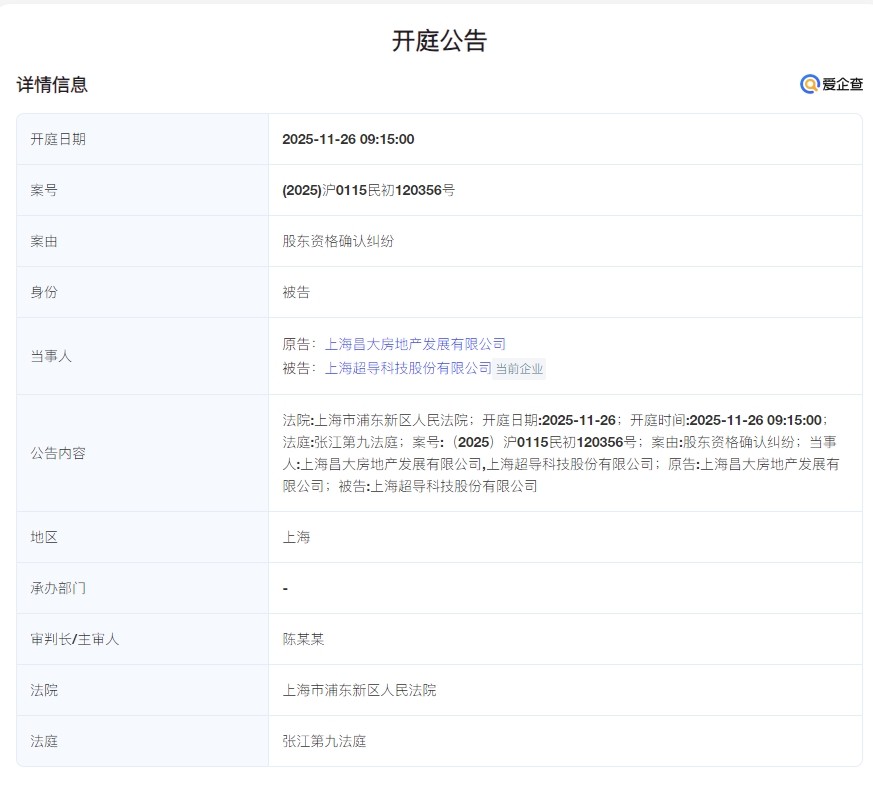873x795 pixels.
Task: Click the courtroom value 张江第九法庭
Action: click(324, 741)
